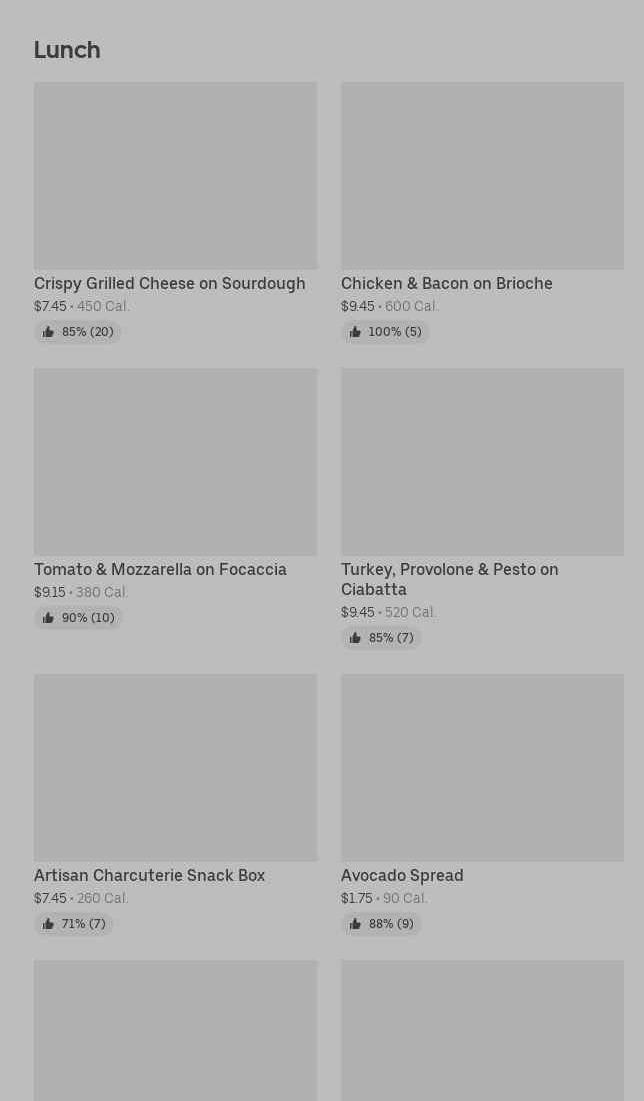Click thumbs-up icon under Artisan Charcuterie Snack Box
This screenshot has width=644, height=1101.
(48, 924)
